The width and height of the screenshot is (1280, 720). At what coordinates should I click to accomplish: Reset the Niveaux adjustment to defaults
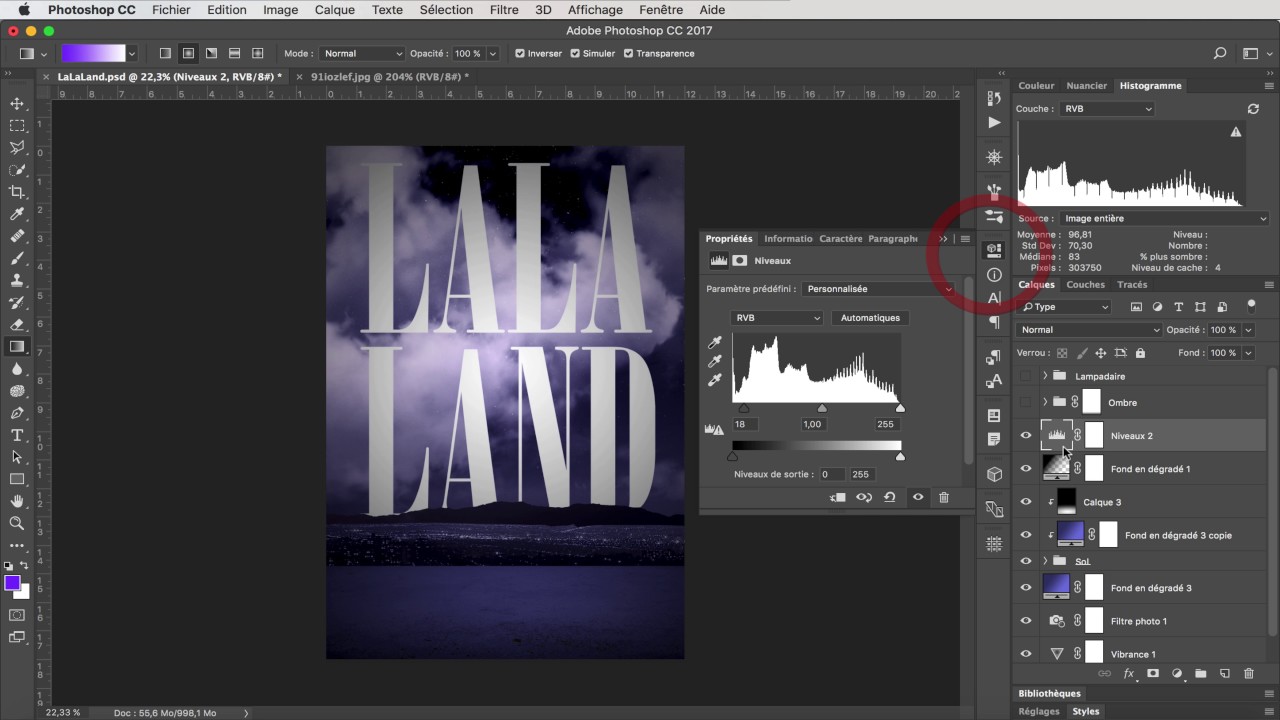point(890,497)
